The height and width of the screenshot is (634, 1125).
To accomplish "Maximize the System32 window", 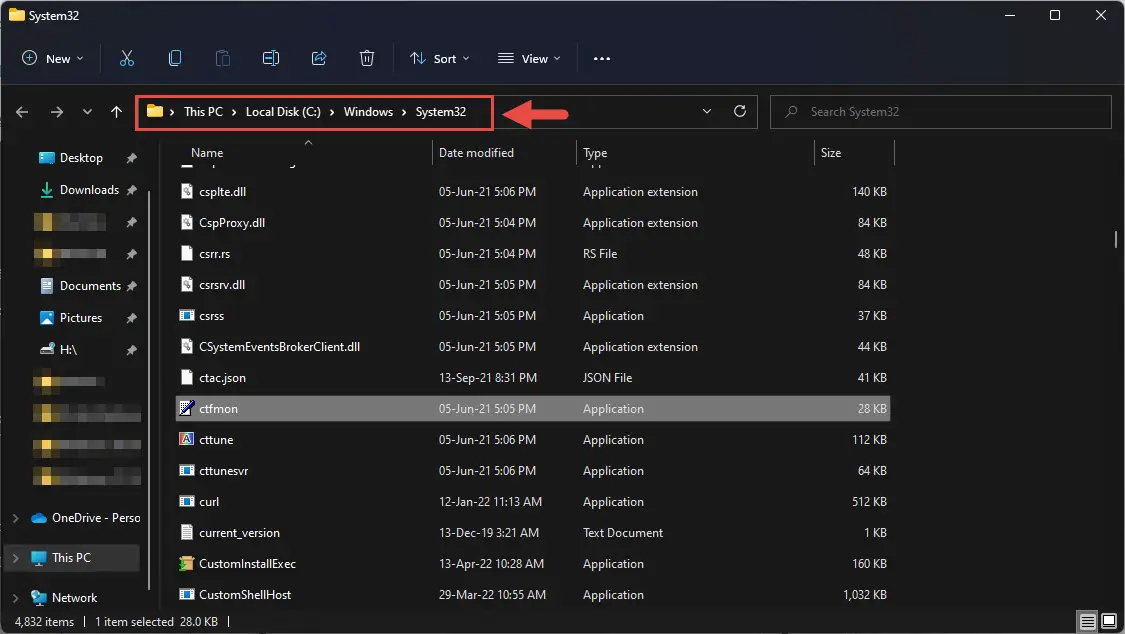I will [x=1055, y=15].
